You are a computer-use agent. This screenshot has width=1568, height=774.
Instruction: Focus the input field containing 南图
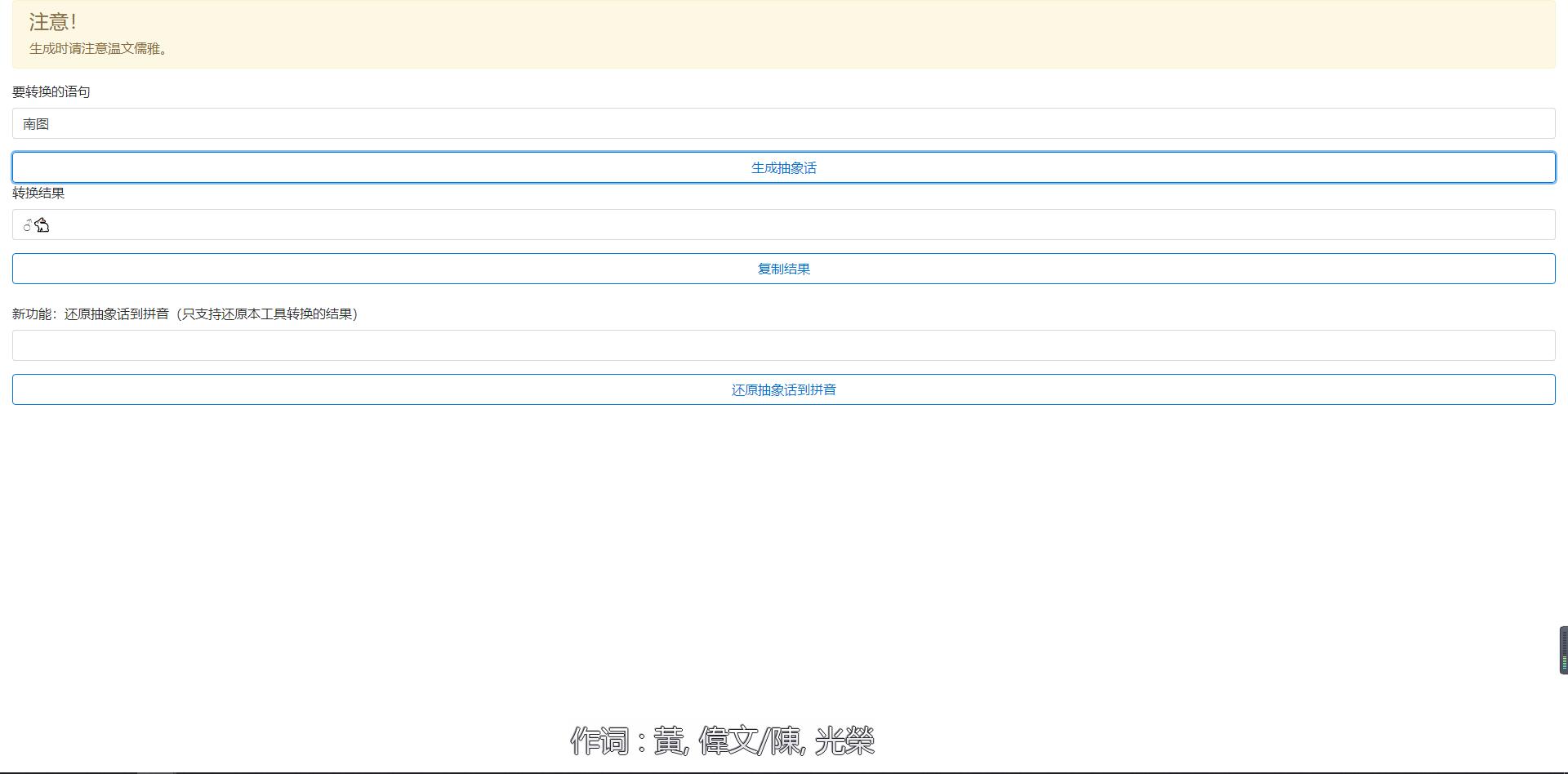pyautogui.click(x=783, y=124)
